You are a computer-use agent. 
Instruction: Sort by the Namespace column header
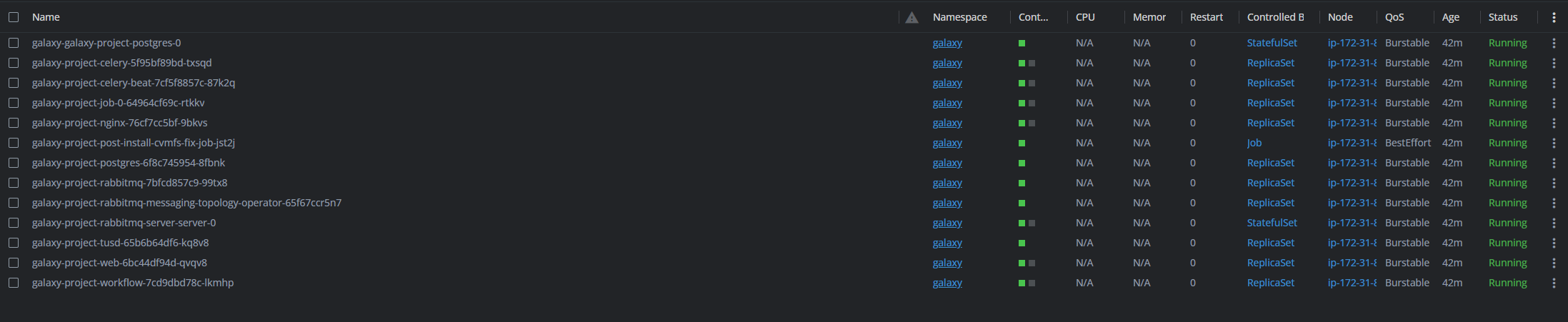point(959,17)
